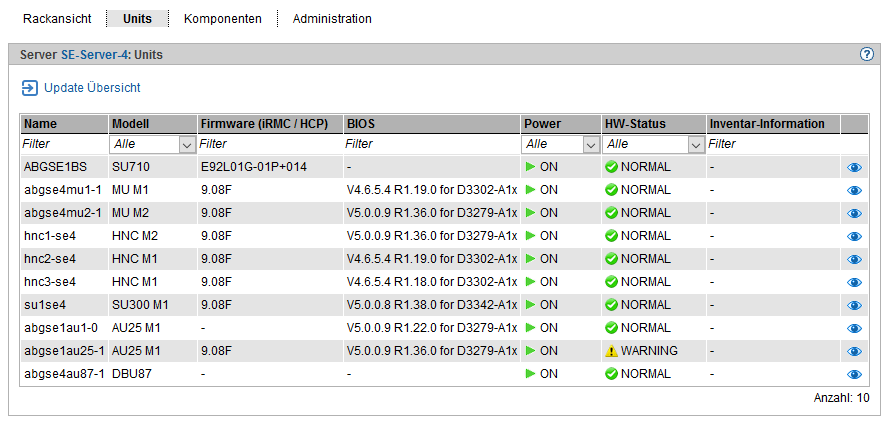The image size is (891, 428).
Task: Open the Komponenten tab
Action: [223, 19]
